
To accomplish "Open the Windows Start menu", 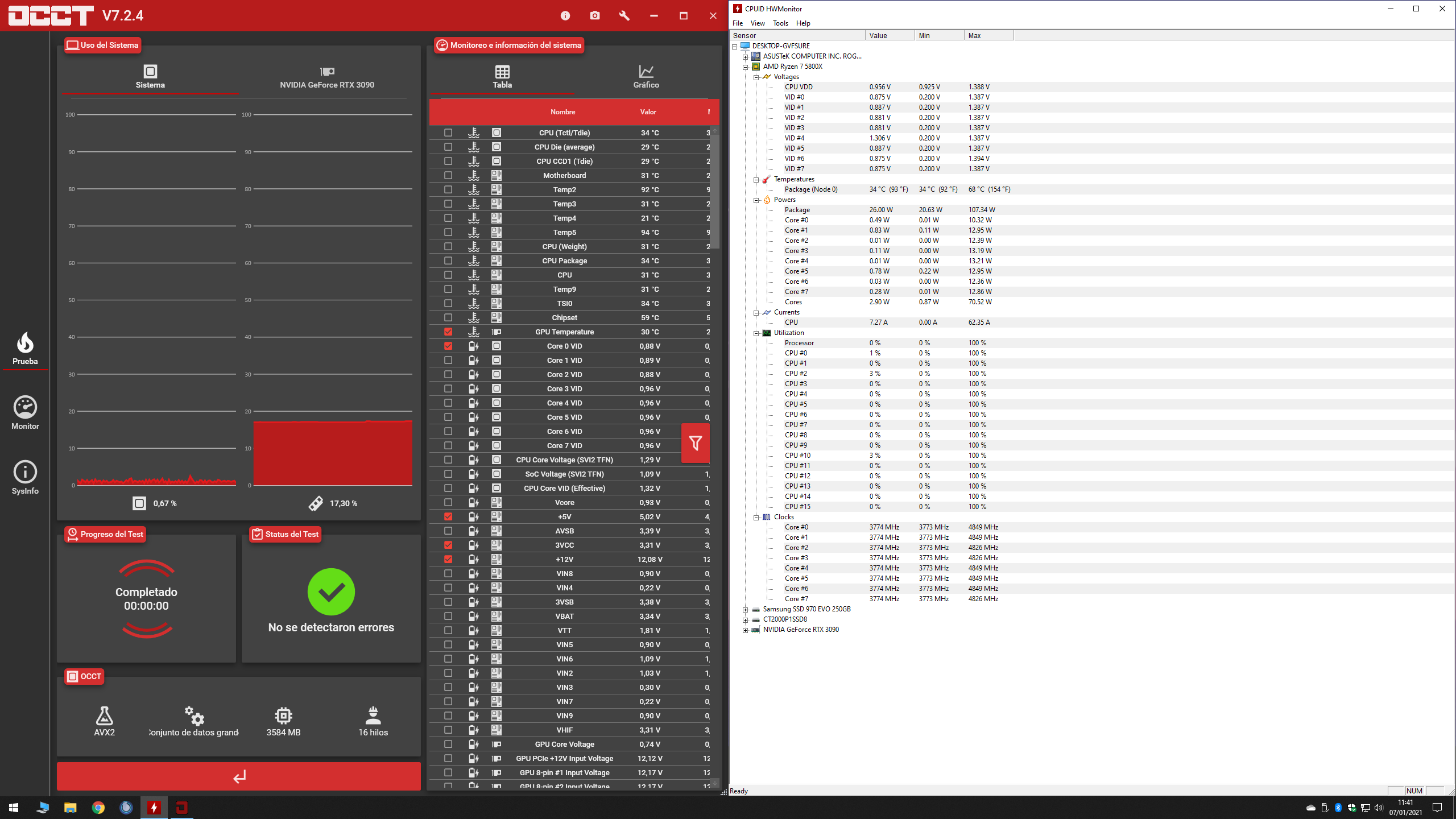I will pos(14,808).
